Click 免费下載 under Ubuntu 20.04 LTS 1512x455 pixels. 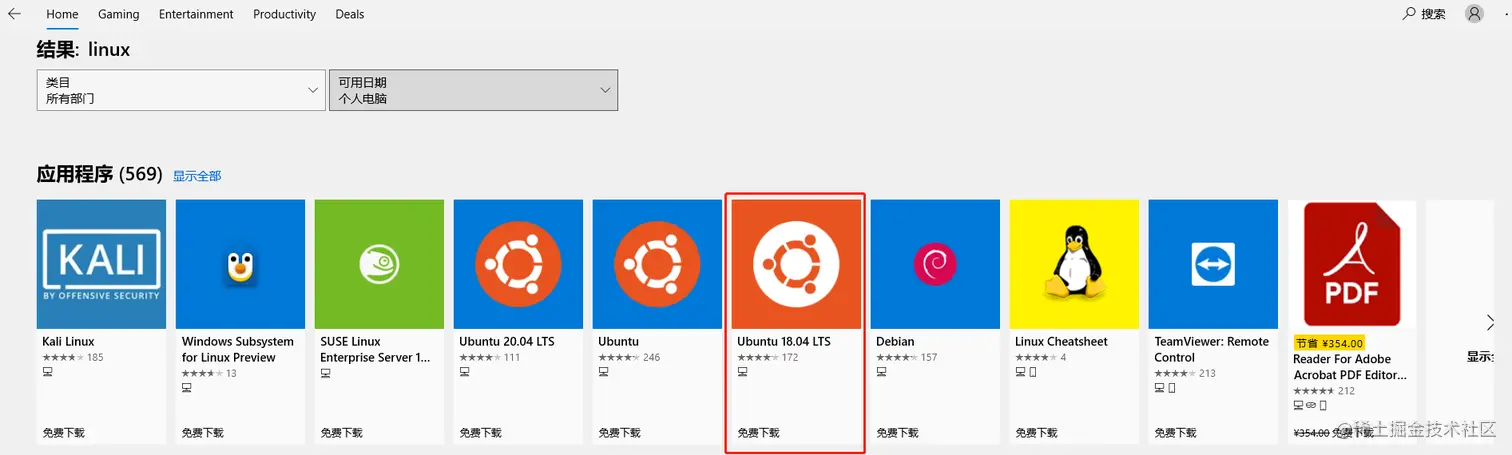click(480, 433)
